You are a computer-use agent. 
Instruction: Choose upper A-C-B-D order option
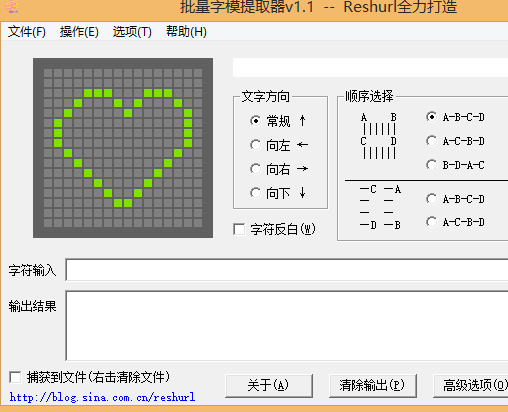point(431,141)
